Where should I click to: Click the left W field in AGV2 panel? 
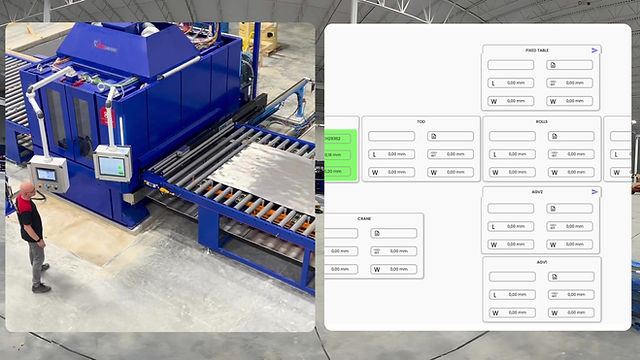click(x=511, y=244)
